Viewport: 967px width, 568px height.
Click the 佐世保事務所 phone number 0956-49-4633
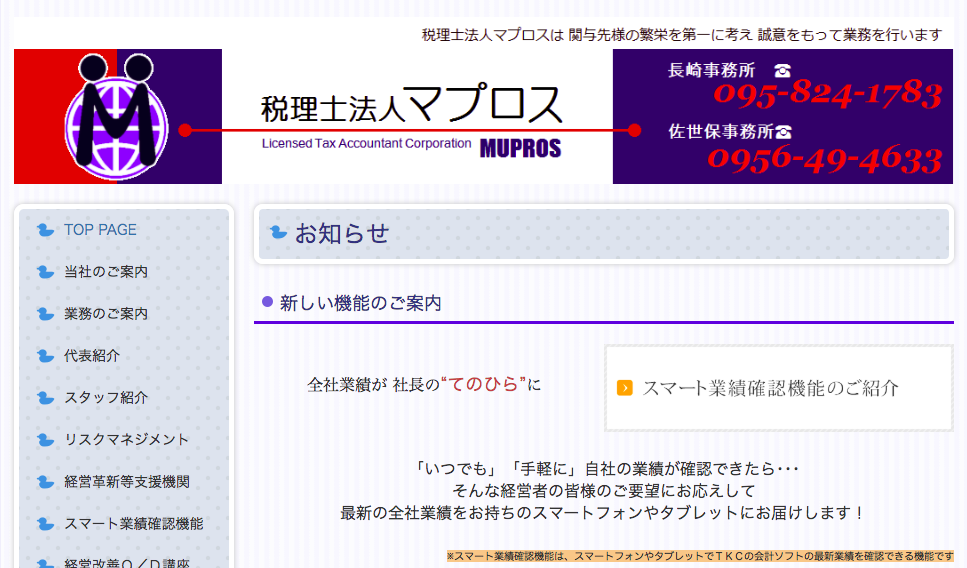click(x=825, y=158)
